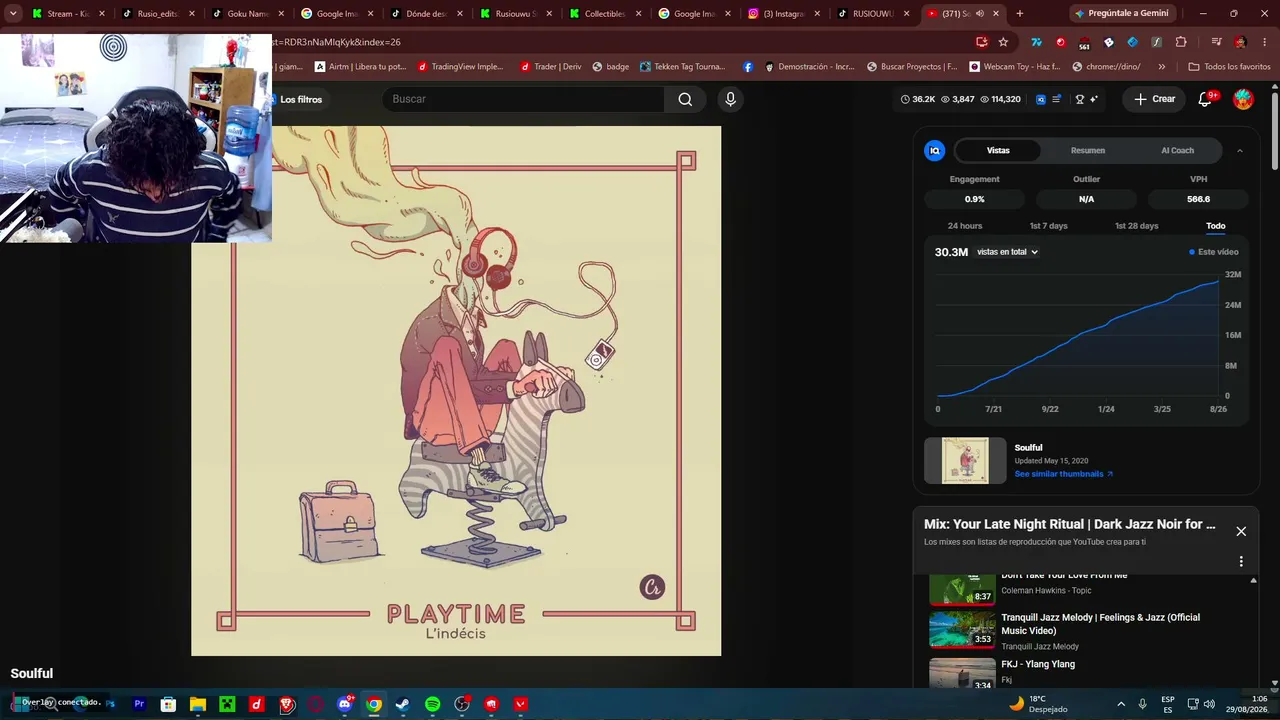The image size is (1280, 720).
Task: Open the 'Tekken Tag Tourna...' bookmark
Action: click(x=682, y=67)
